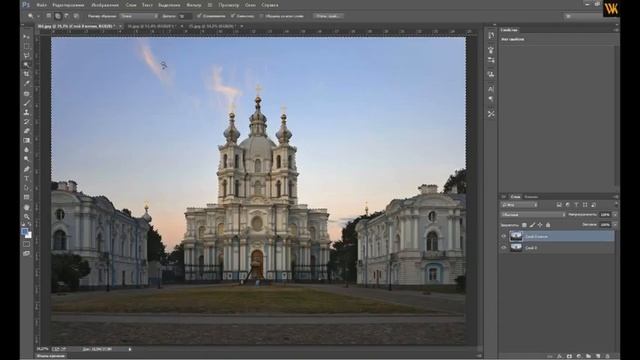Screen dimensions: 640x360
Task: Switch to the third document tab
Action: (211, 27)
